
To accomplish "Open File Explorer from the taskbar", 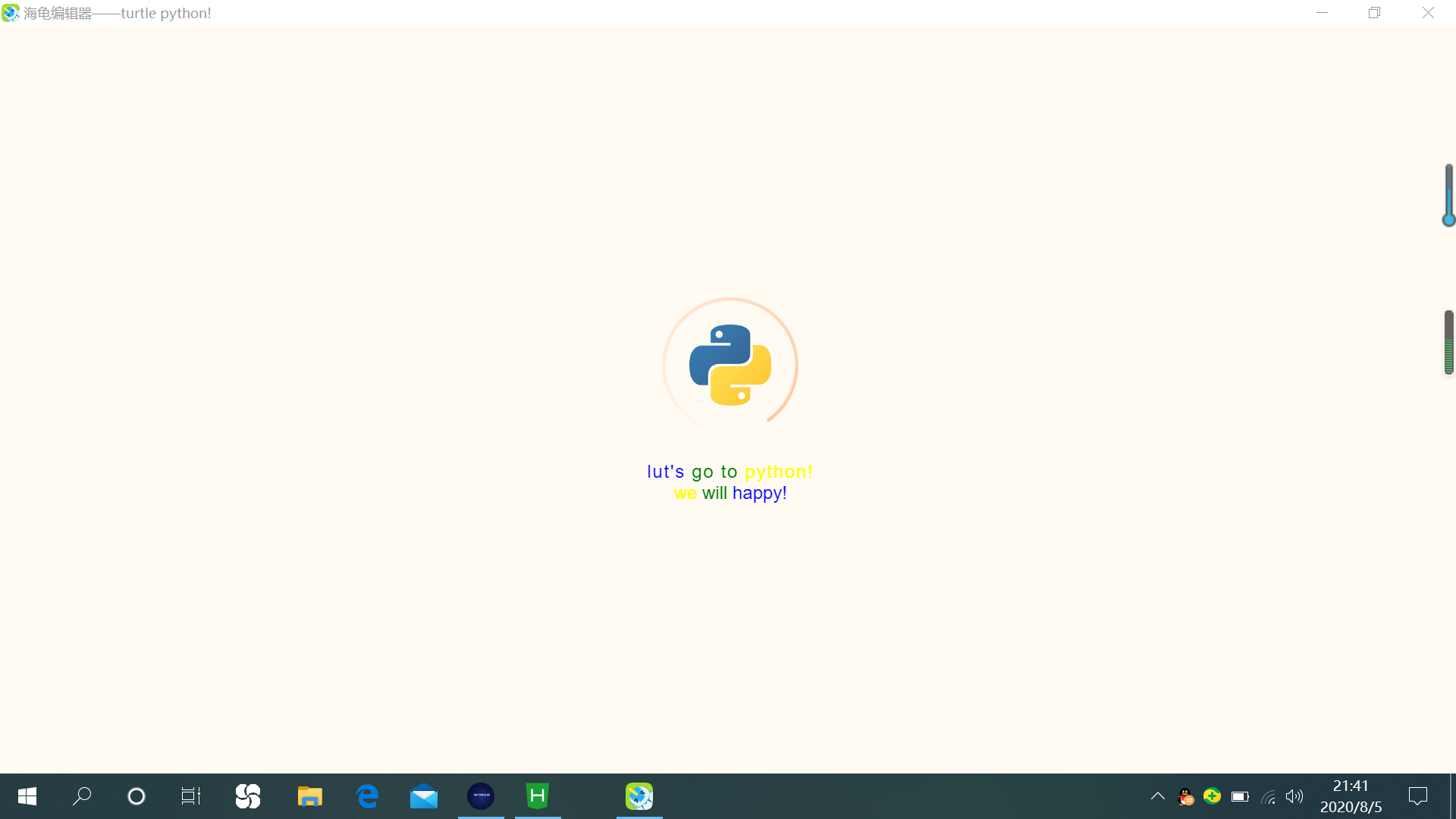I will 310,796.
